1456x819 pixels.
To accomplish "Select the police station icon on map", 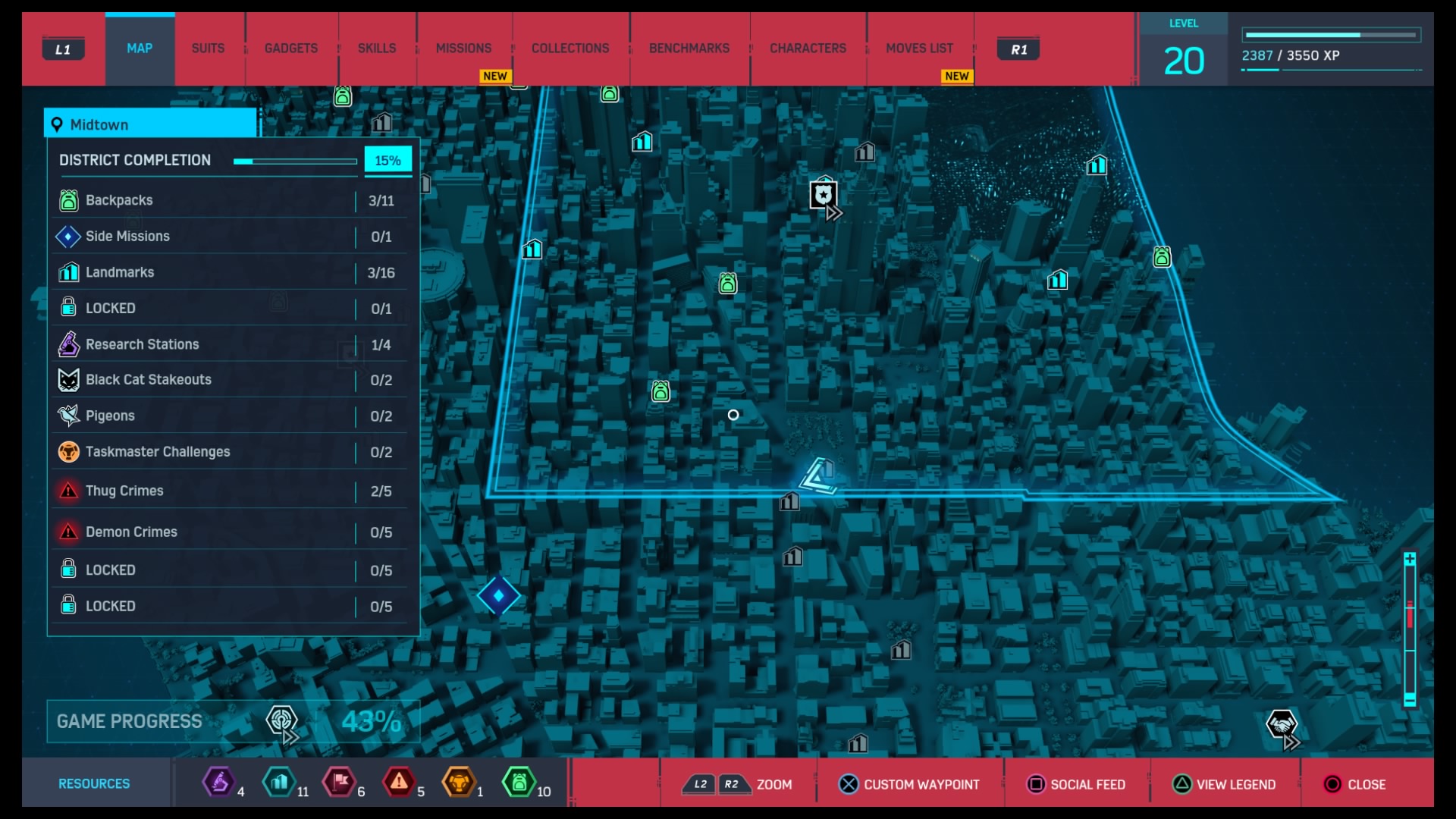I will [x=824, y=195].
